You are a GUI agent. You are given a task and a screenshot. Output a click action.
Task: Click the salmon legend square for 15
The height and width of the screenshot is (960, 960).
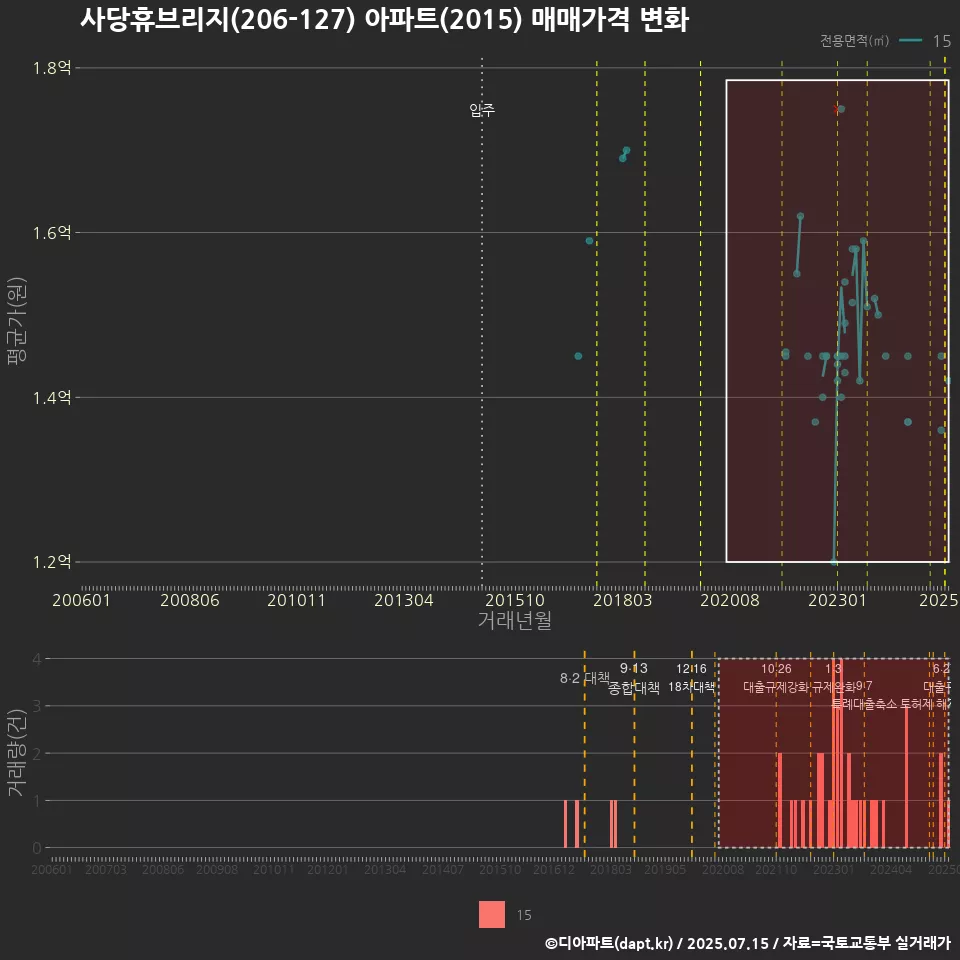(x=492, y=914)
